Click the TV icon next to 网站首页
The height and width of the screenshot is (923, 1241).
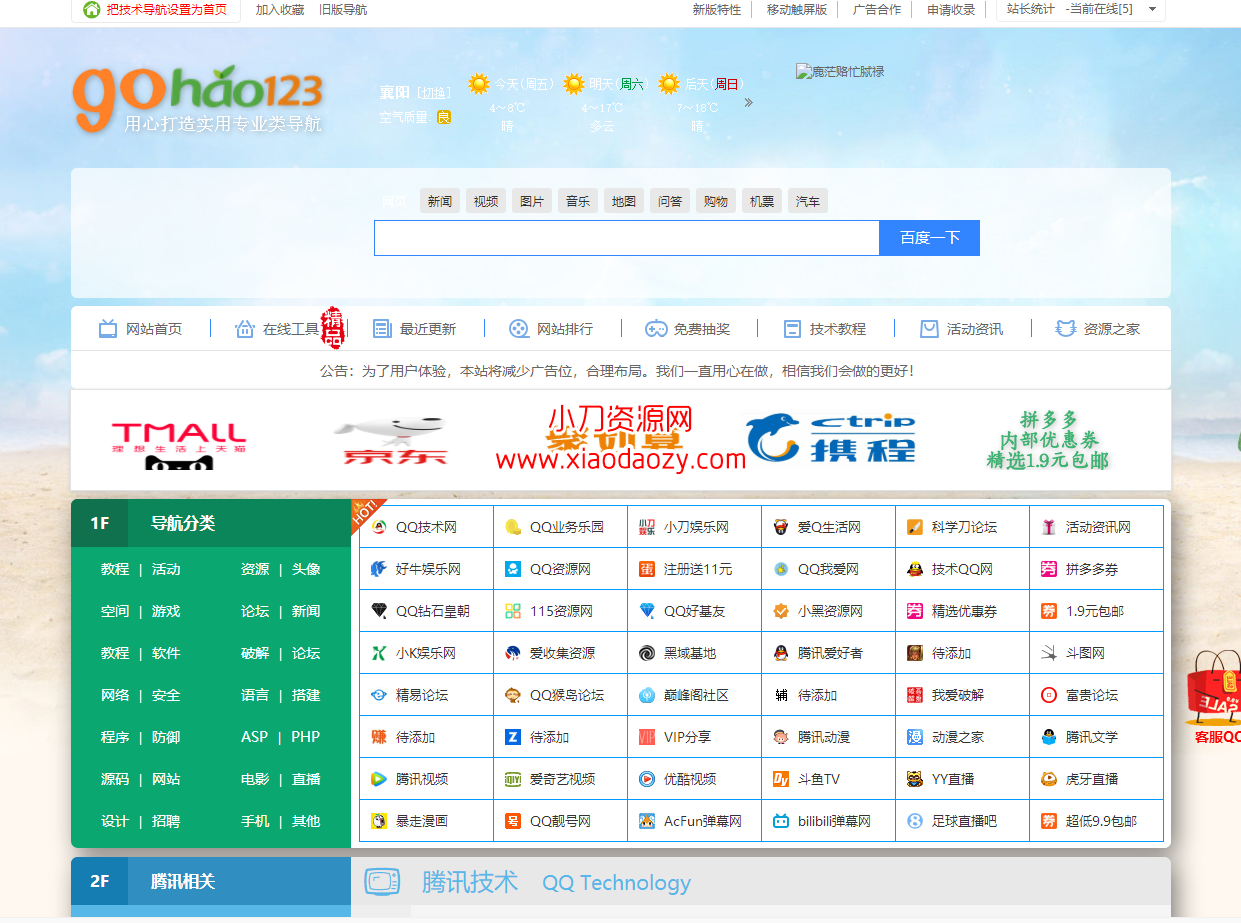108,329
